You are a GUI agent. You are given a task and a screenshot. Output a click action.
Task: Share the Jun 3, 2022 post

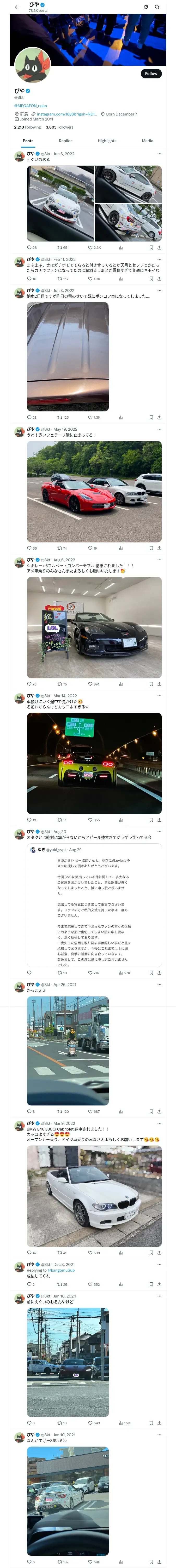[x=159, y=418]
